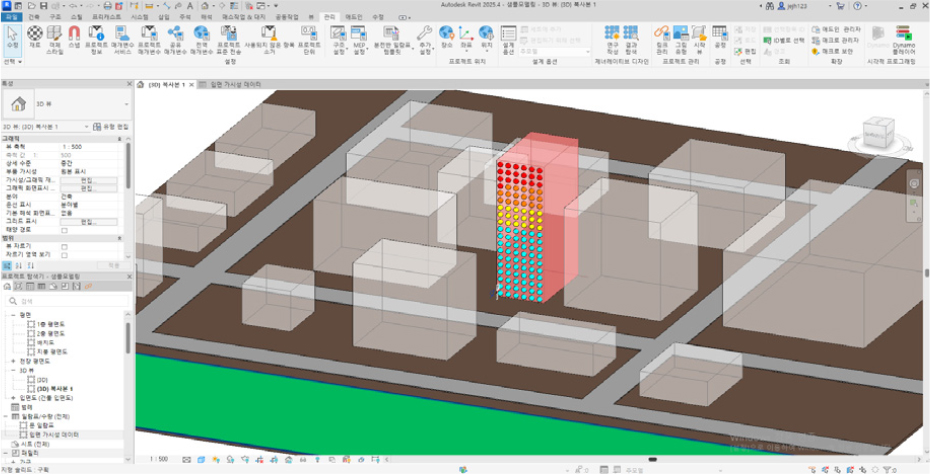Open the 설계 옵션 (Design Options) tool
Image resolution: width=930 pixels, height=474 pixels.
click(508, 39)
